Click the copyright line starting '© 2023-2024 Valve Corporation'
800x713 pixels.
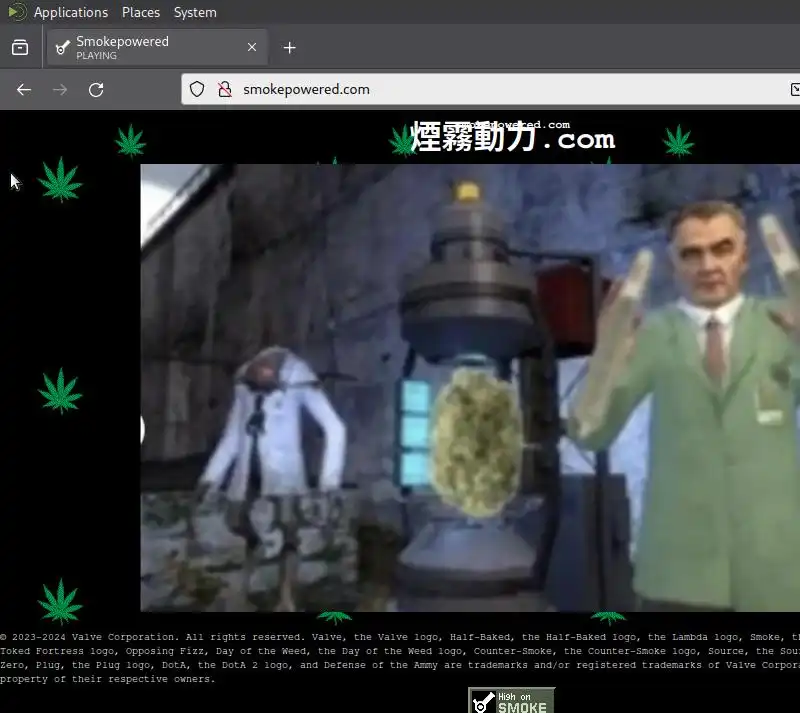tap(400, 637)
